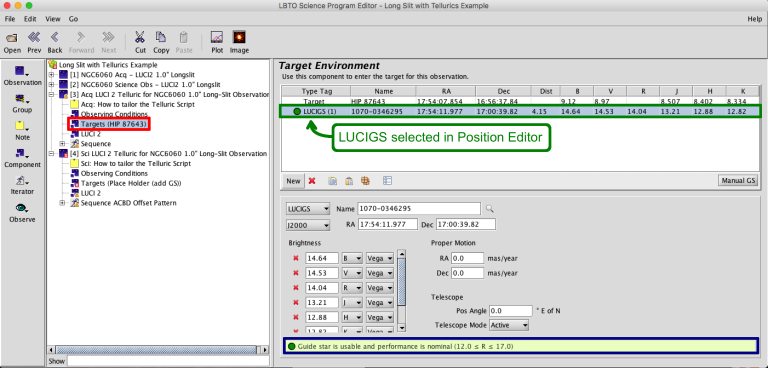Viewport: 768px width, 368px height.
Task: Remove the 14.64 B magnitude entry
Action: click(x=295, y=258)
